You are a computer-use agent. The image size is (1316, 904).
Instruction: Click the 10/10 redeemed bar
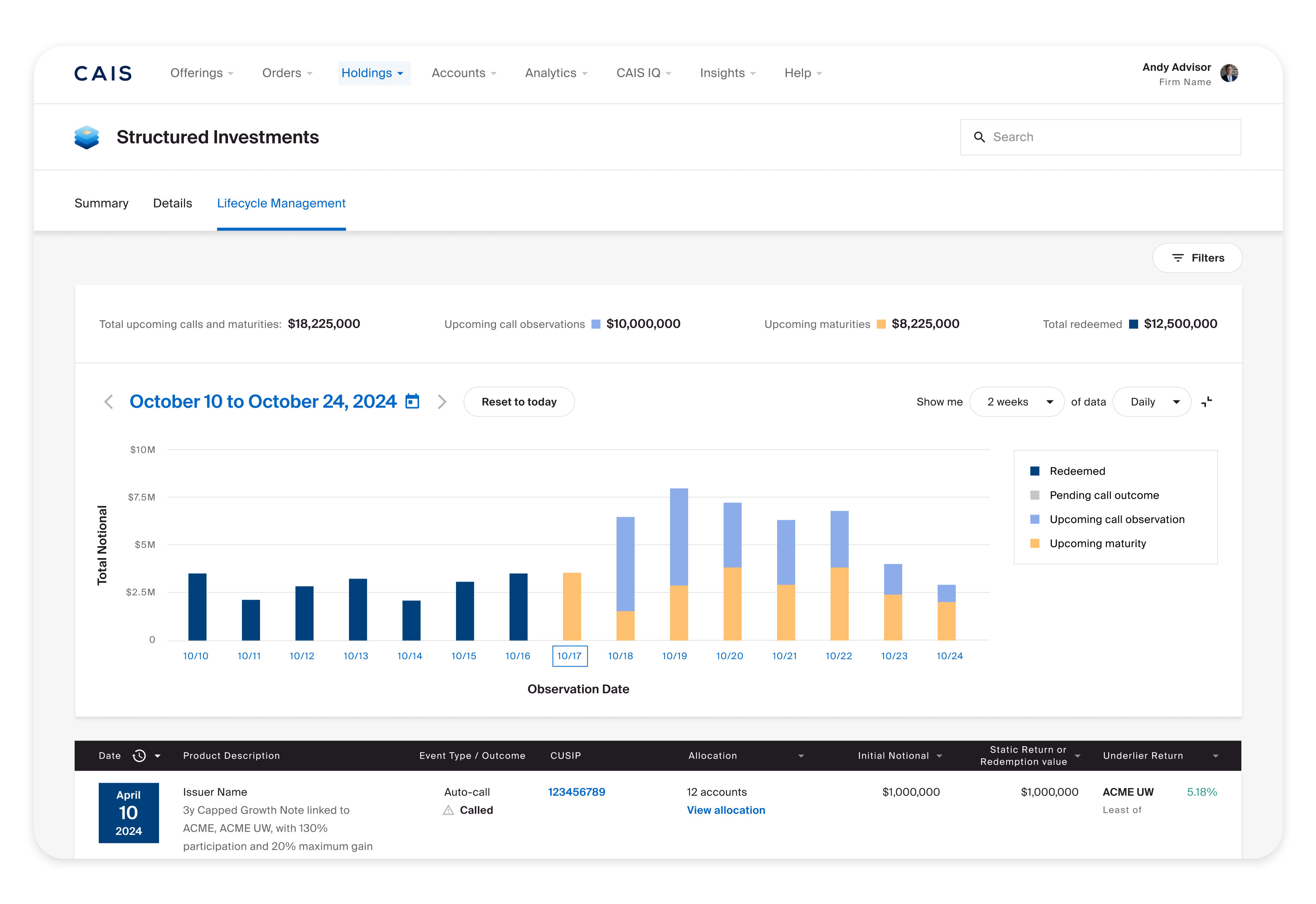point(197,607)
